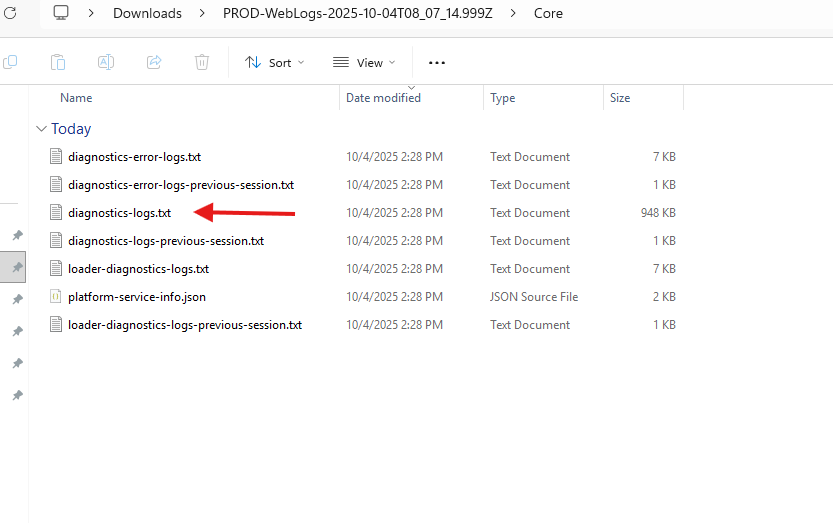Navigate to the Downloads breadcrumb folder
Image resolution: width=833 pixels, height=523 pixels.
(x=147, y=13)
